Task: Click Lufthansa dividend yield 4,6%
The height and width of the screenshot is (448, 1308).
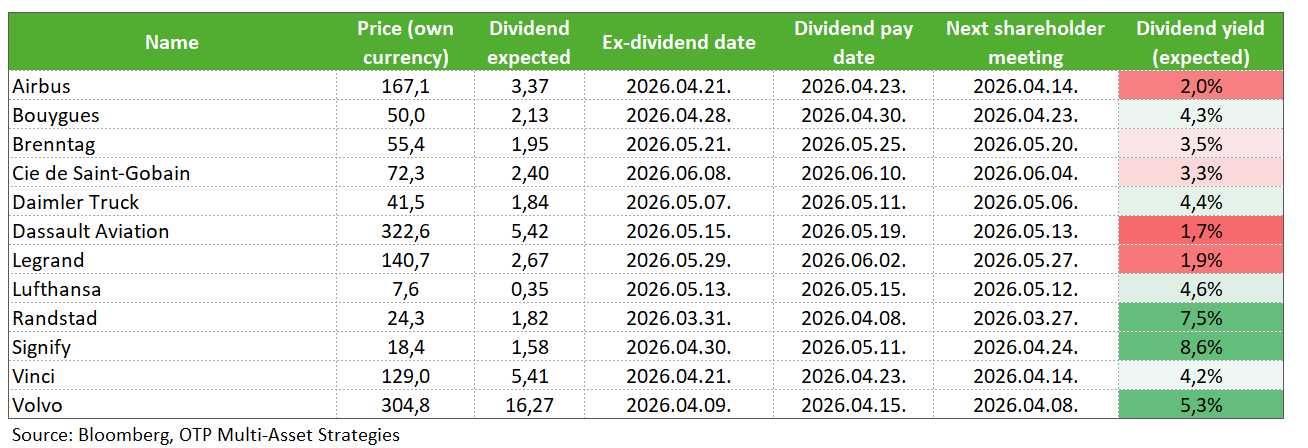Action: point(1200,290)
